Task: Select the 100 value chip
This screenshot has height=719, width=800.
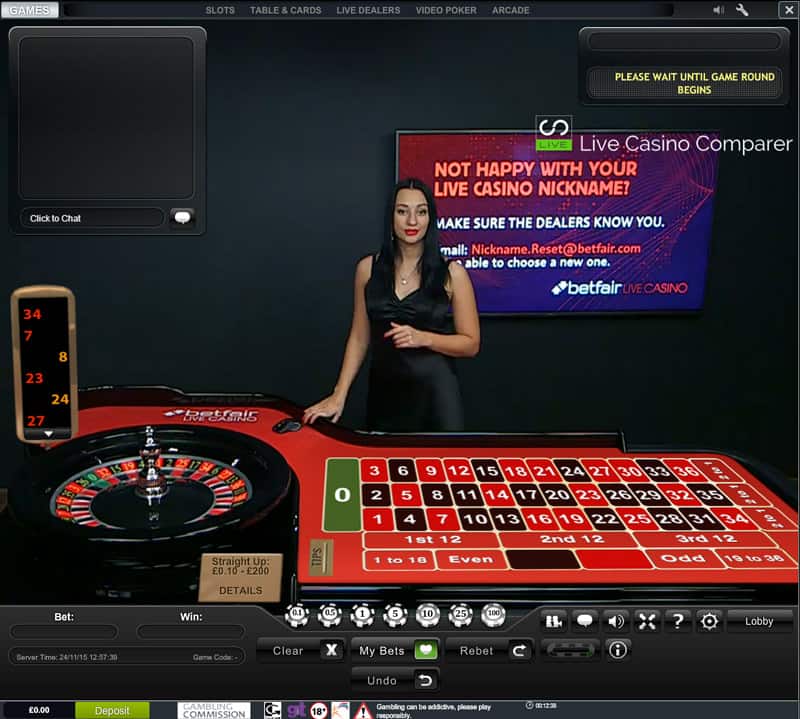Action: [x=493, y=614]
